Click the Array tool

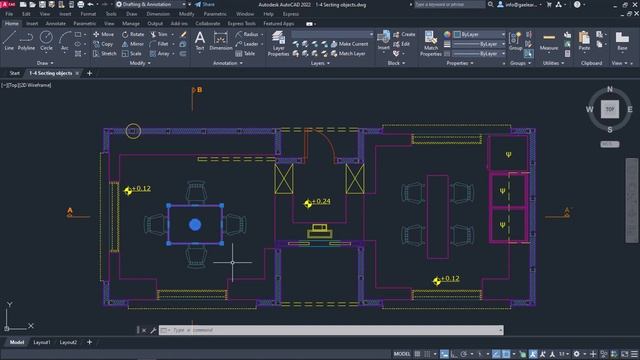[160, 53]
